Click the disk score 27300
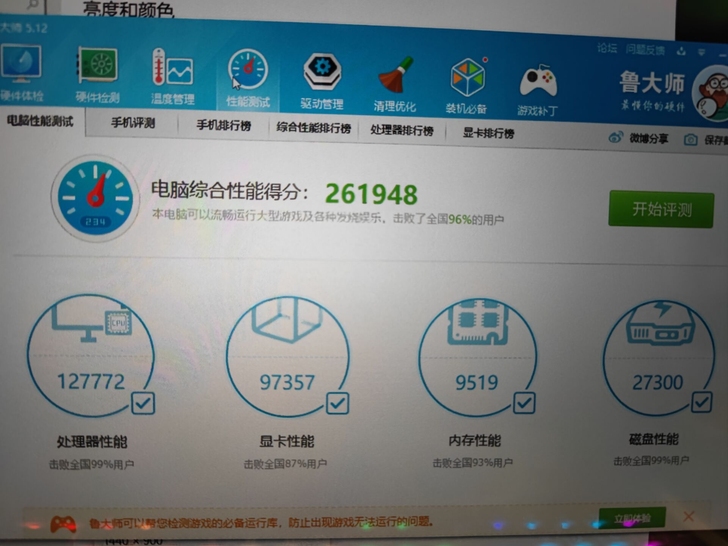Screen dimensions: 728x546 657,383
